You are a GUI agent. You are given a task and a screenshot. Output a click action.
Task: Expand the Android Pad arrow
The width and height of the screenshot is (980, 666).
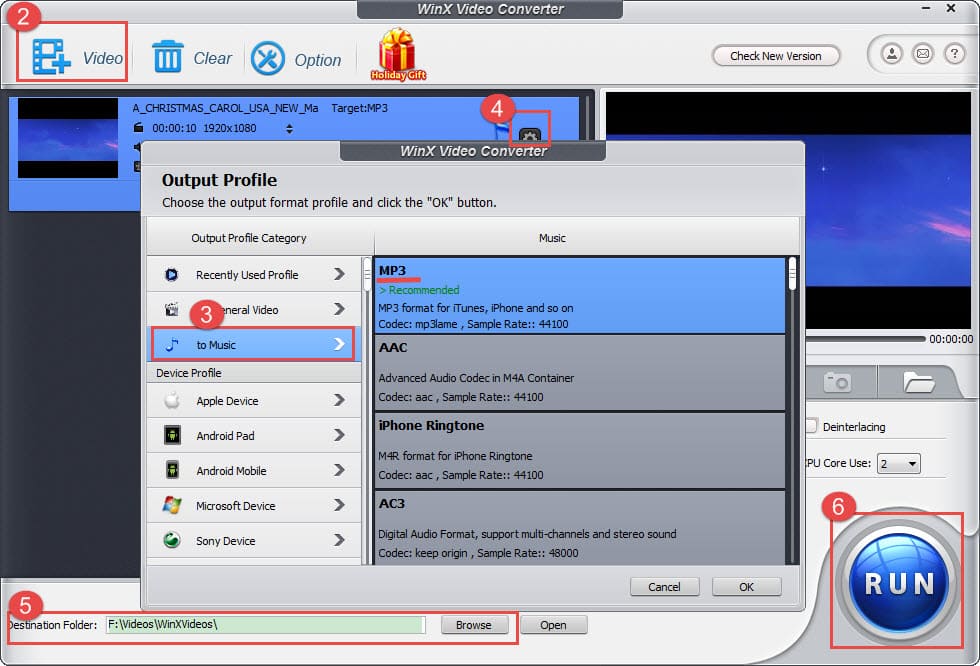[339, 435]
